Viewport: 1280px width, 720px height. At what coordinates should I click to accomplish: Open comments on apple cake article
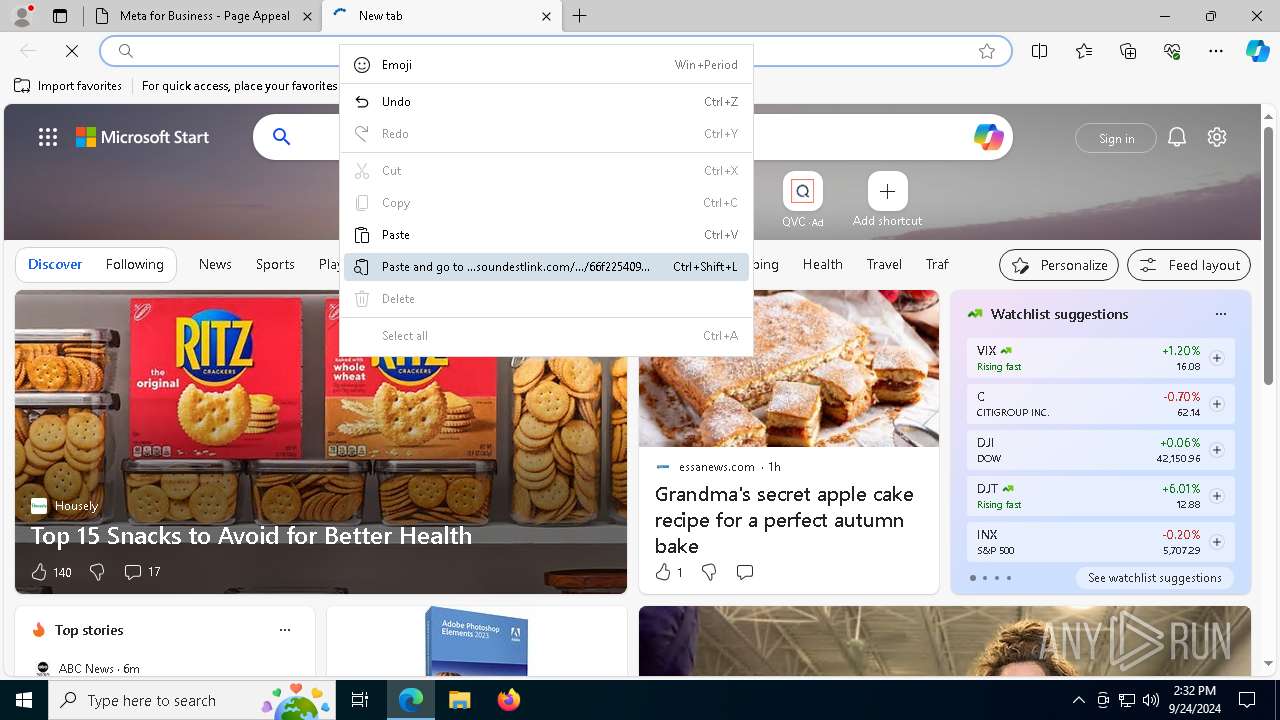(745, 572)
